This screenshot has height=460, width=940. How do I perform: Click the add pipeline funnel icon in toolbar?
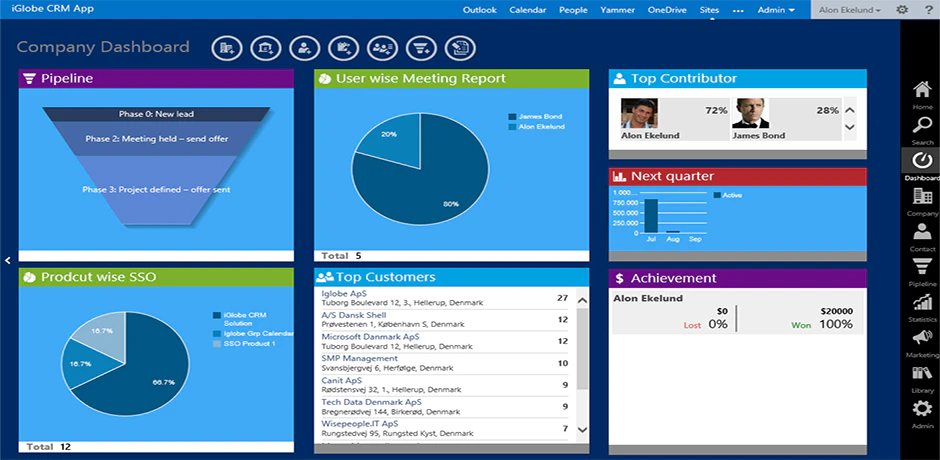[421, 49]
